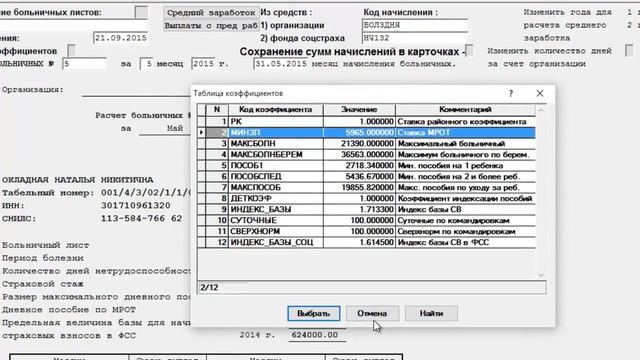Screen dimensions: 640x360
Task: Click value 1.713300 cell
Action: pyautogui.click(x=359, y=210)
